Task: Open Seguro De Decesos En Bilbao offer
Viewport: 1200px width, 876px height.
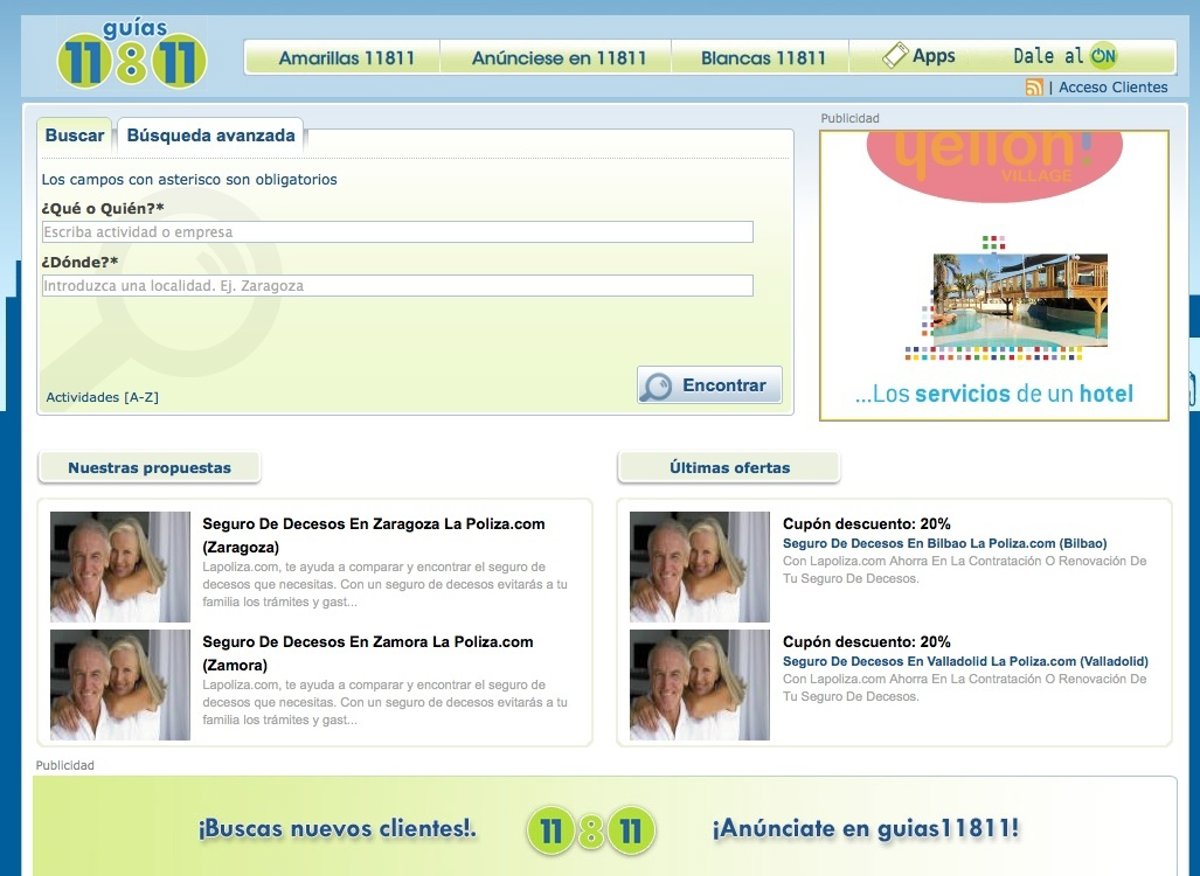Action: pyautogui.click(x=944, y=543)
